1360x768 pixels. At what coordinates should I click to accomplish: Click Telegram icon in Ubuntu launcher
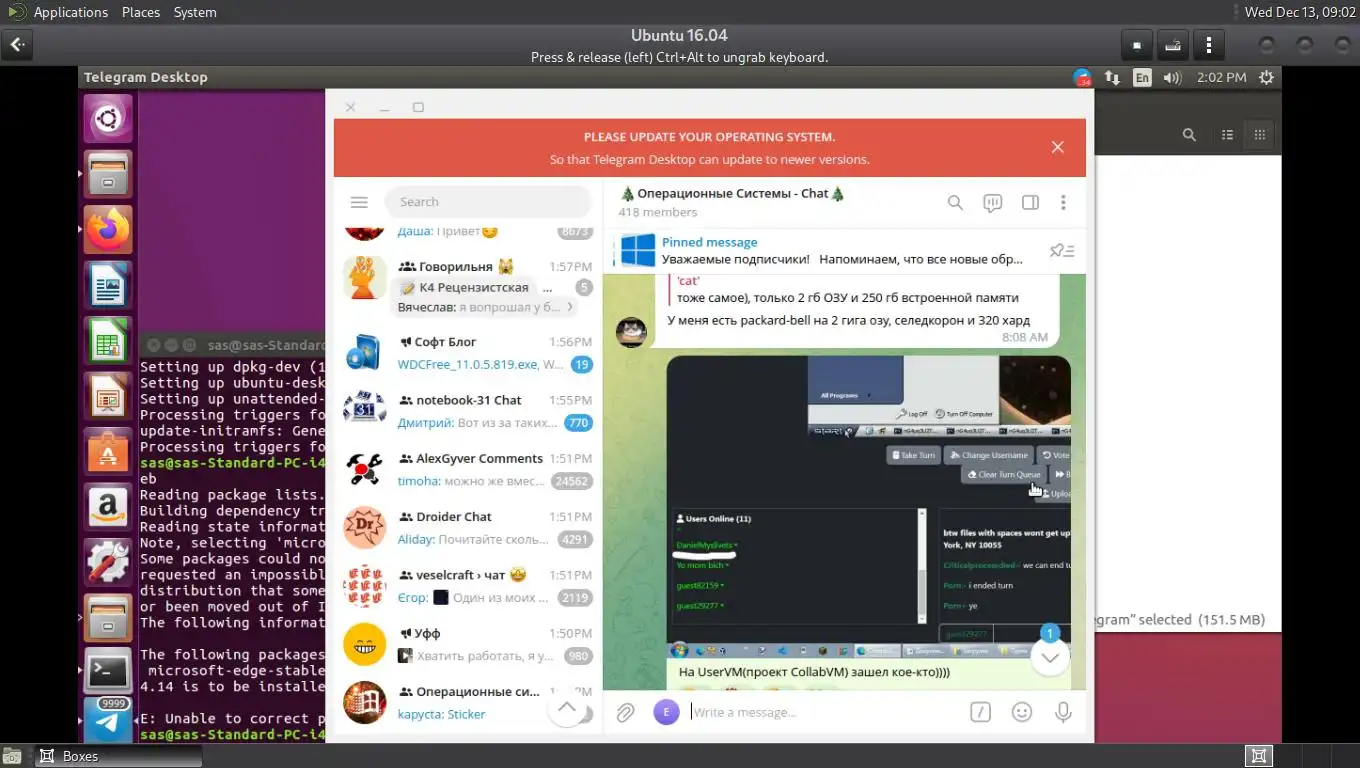coord(108,722)
